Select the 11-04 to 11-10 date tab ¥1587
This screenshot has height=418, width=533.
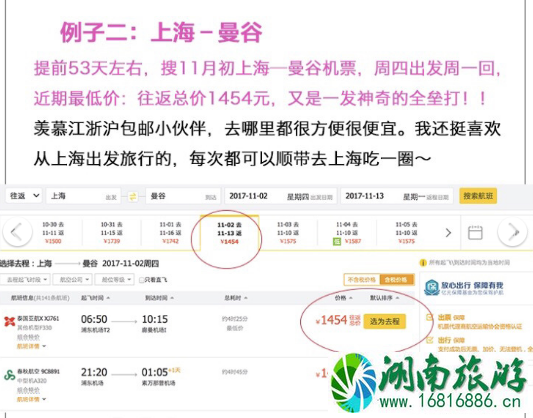click(347, 233)
